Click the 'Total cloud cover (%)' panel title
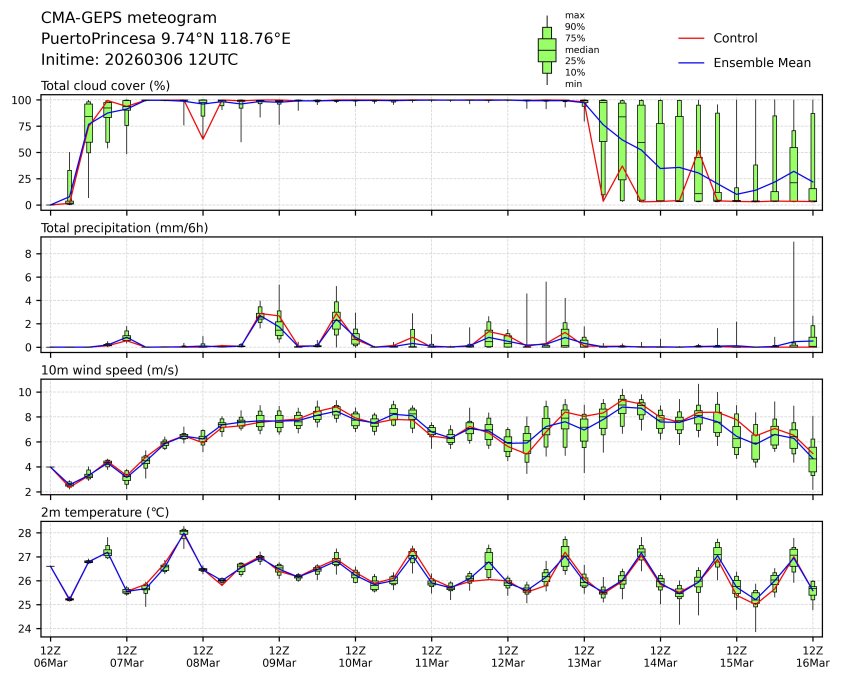This screenshot has height=680, width=841. [105, 86]
